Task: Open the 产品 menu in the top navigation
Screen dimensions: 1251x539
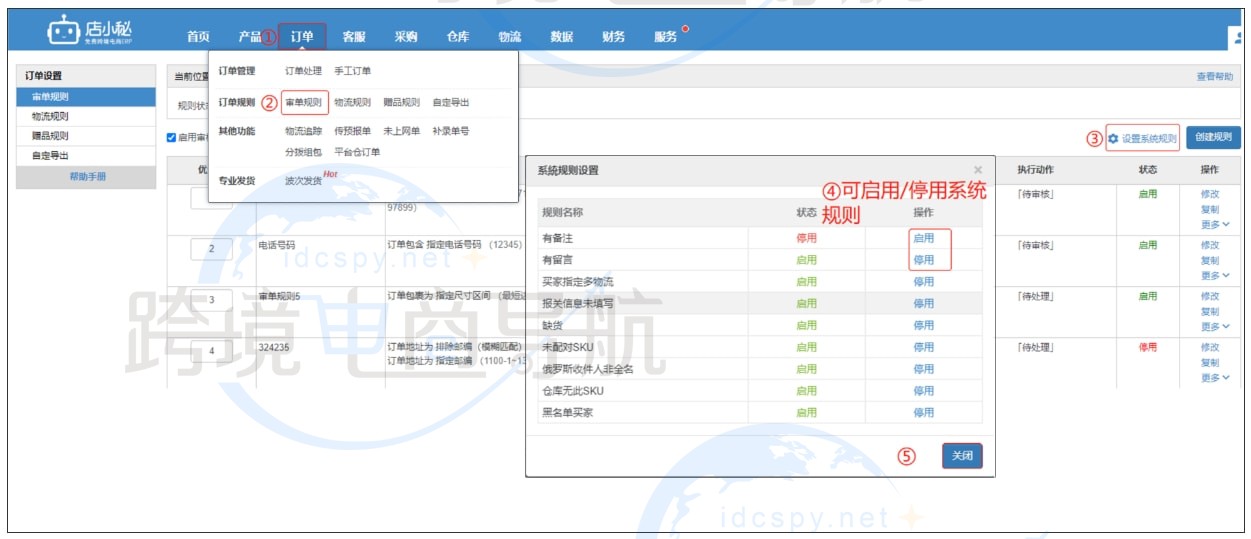Action: pyautogui.click(x=250, y=37)
